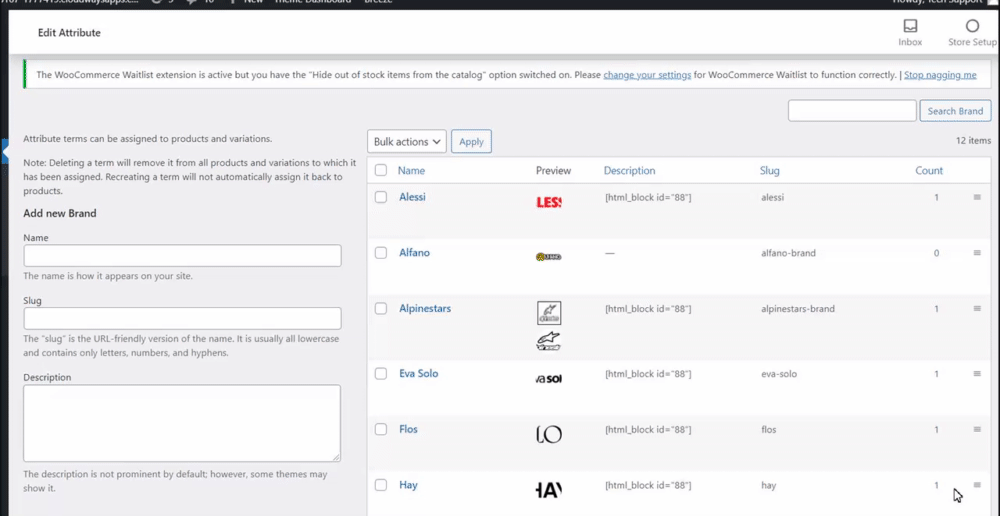Sort the table by the Name column
Image resolution: width=1000 pixels, height=516 pixels.
point(411,170)
